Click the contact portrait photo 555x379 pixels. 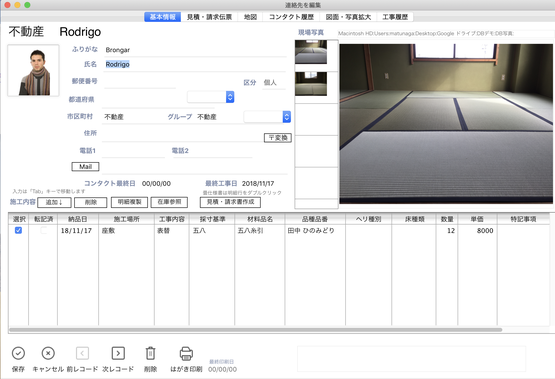33,70
